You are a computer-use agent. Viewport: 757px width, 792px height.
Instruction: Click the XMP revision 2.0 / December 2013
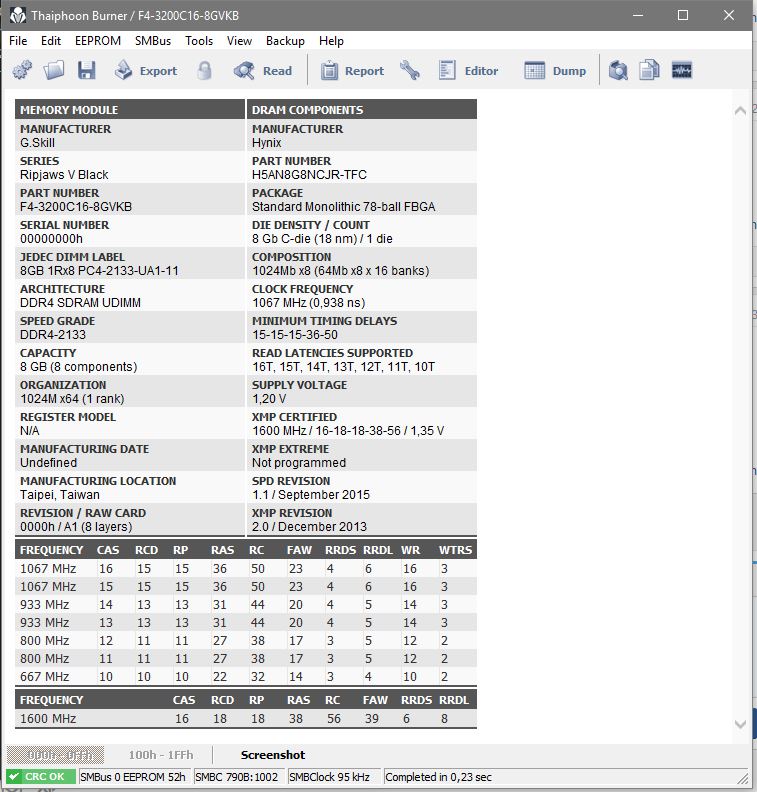[309, 526]
